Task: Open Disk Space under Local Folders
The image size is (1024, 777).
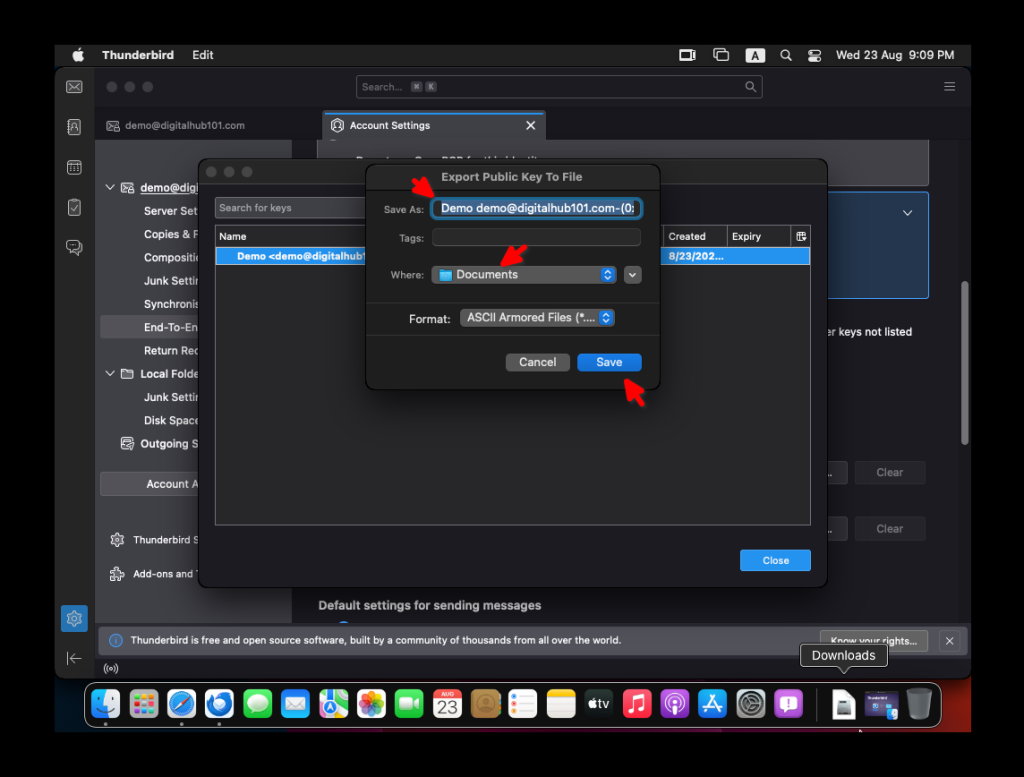Action: [170, 420]
